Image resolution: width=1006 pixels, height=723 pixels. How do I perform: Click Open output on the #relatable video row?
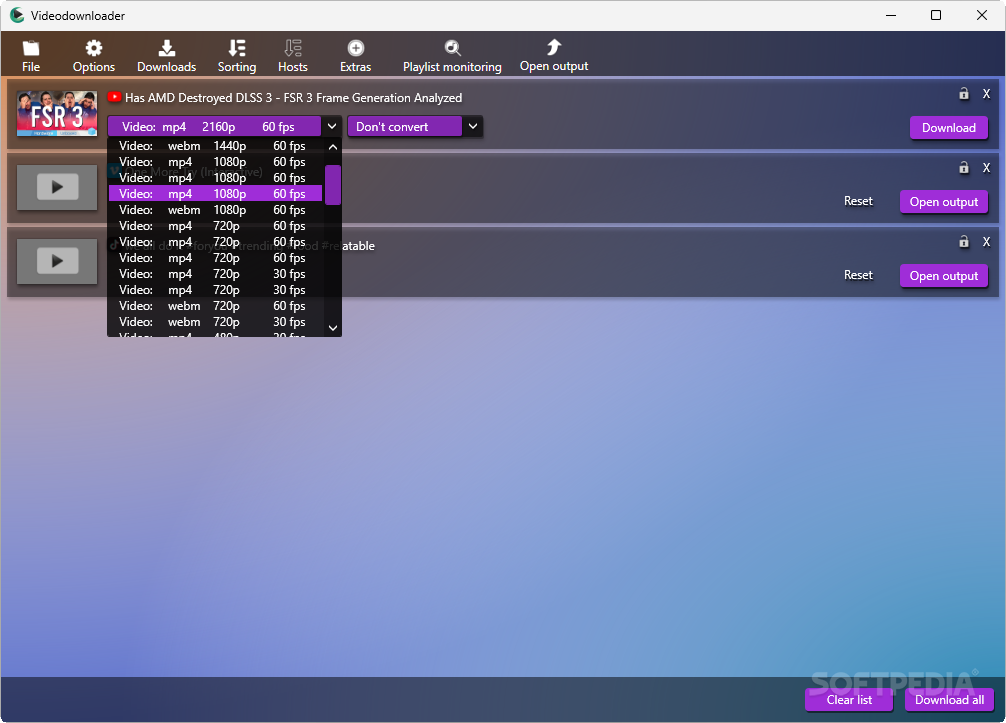pyautogui.click(x=944, y=276)
